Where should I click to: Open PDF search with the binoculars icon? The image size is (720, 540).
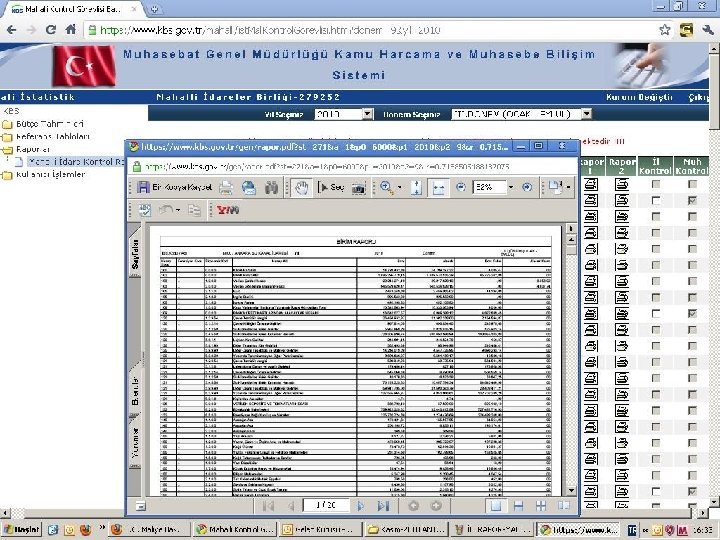pyautogui.click(x=271, y=187)
